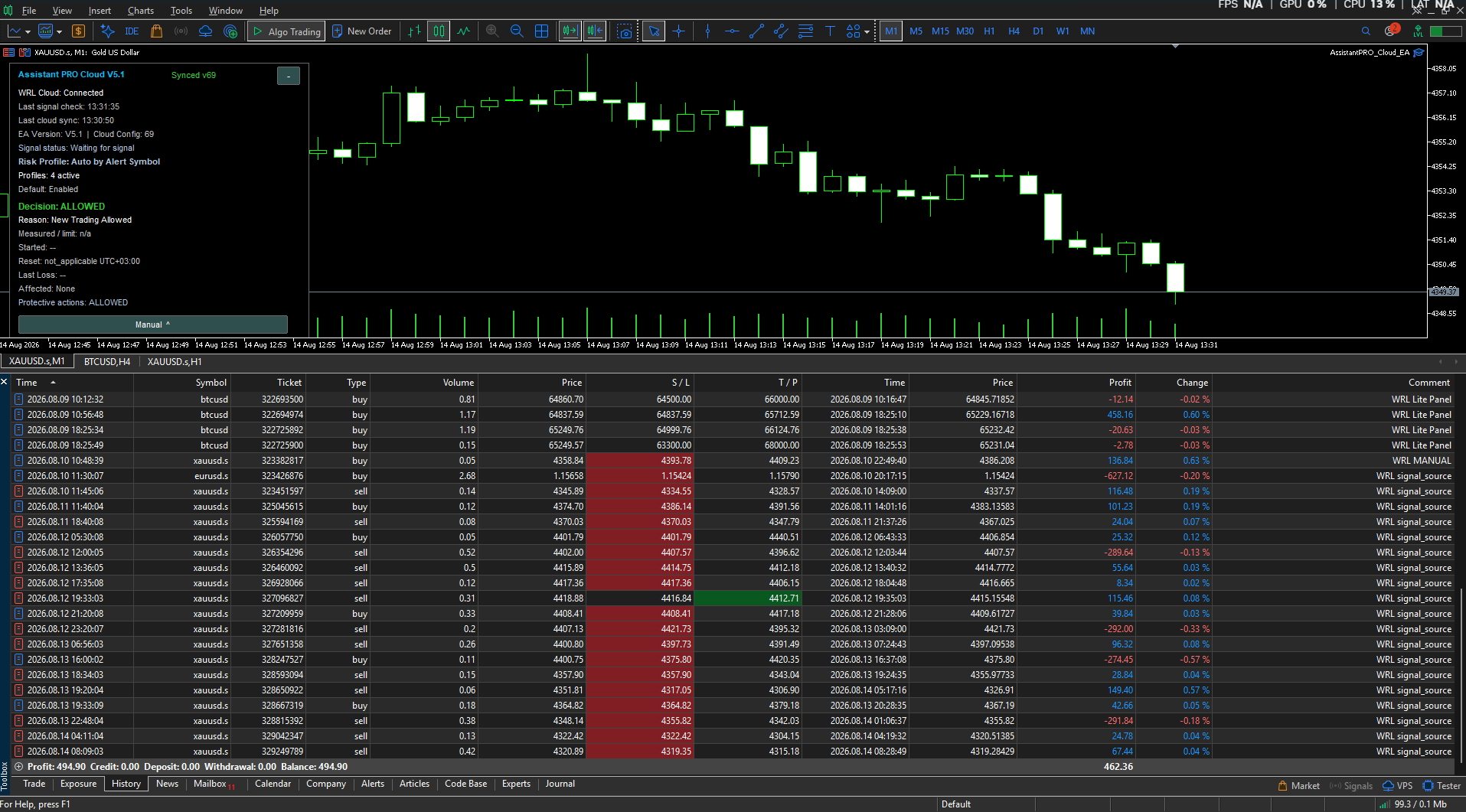
Task: Launch the IDE MetaEditor
Action: point(132,31)
